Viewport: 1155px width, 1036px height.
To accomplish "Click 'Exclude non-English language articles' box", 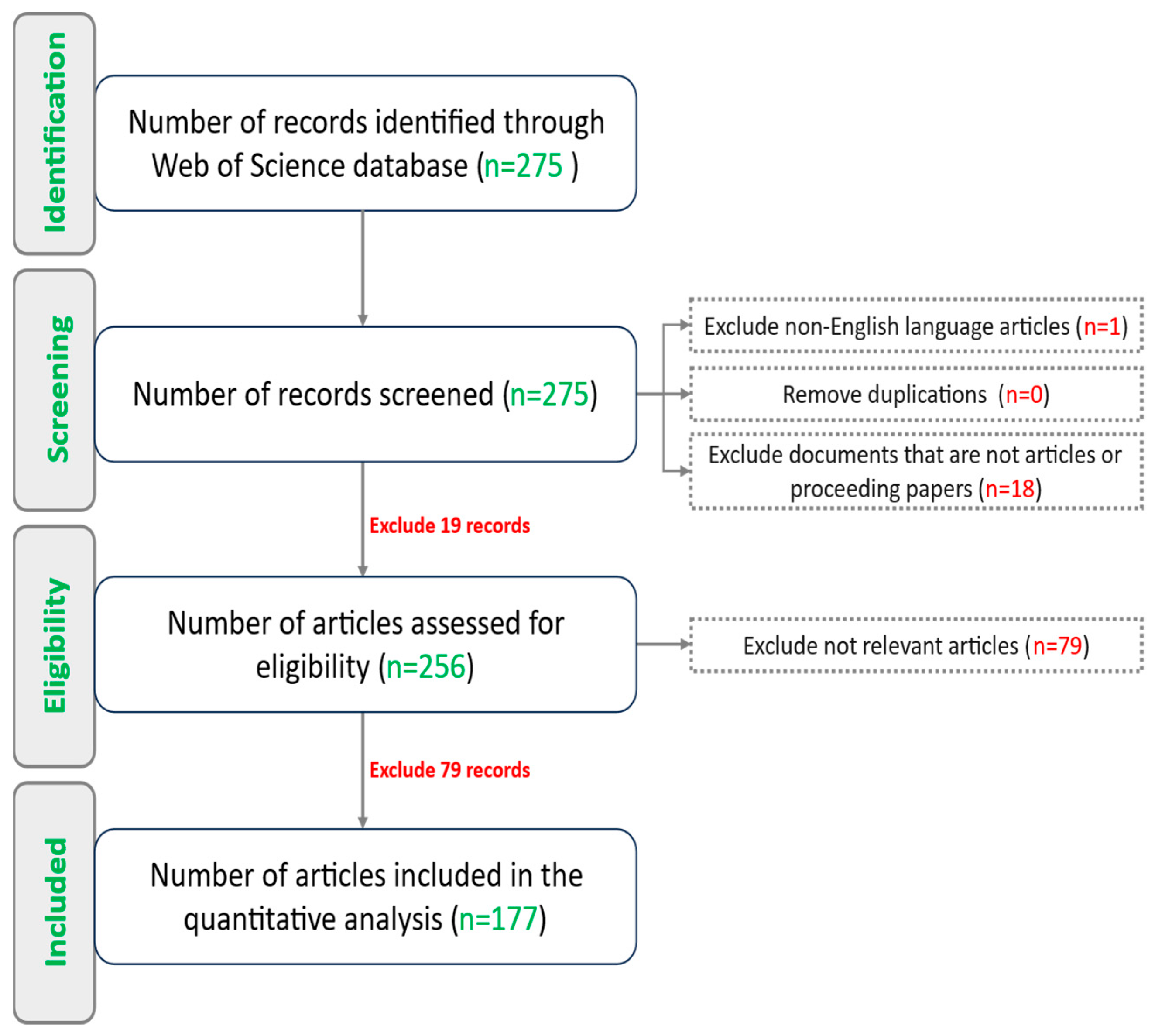I will [x=915, y=326].
